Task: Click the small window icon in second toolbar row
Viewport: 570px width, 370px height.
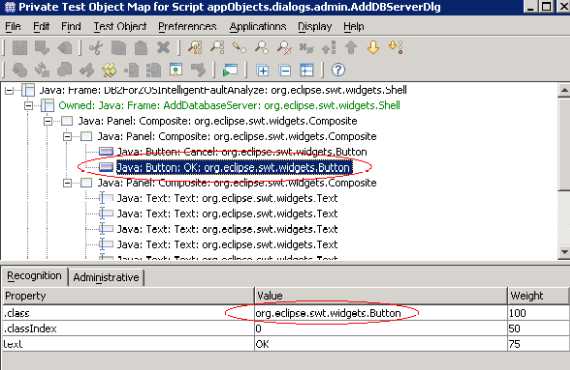Action: tap(176, 70)
